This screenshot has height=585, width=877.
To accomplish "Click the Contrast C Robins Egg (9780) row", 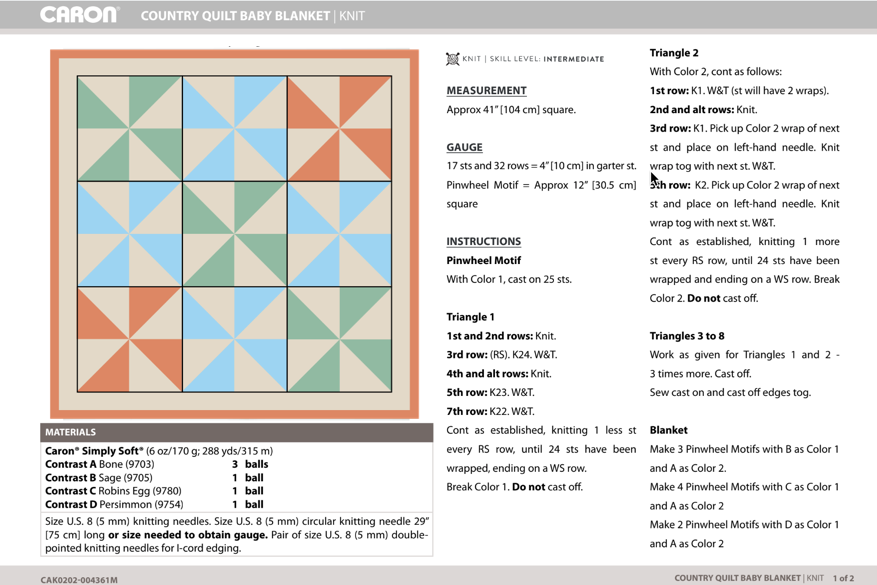I will click(154, 491).
